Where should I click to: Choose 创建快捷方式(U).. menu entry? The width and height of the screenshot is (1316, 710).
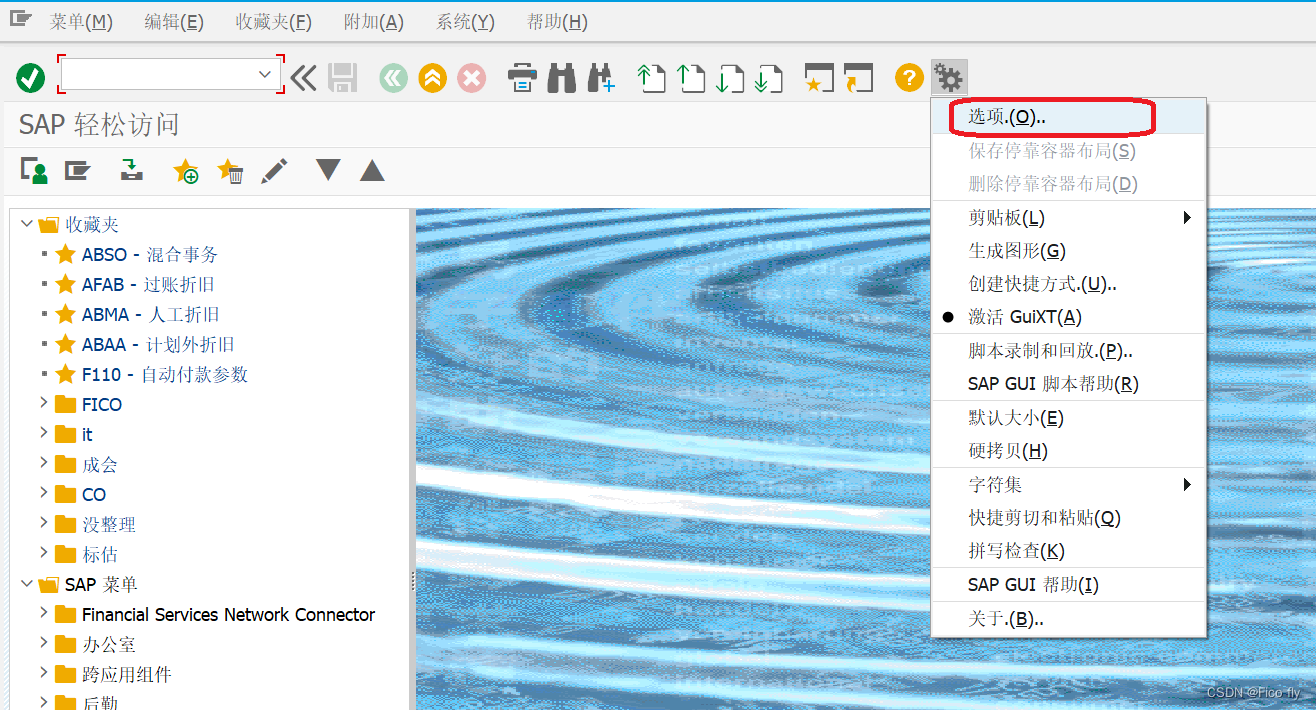(x=1069, y=284)
